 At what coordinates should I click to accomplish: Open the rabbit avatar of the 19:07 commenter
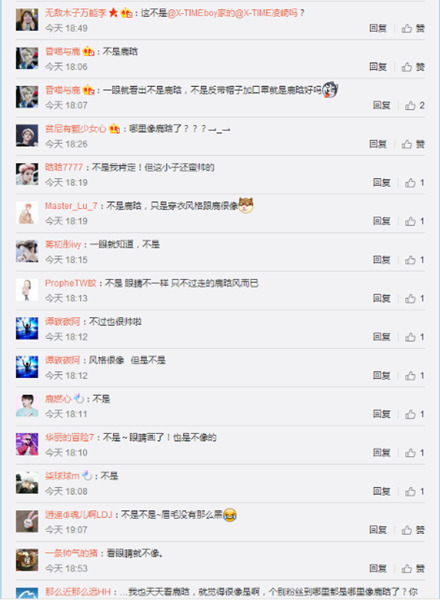click(x=27, y=521)
